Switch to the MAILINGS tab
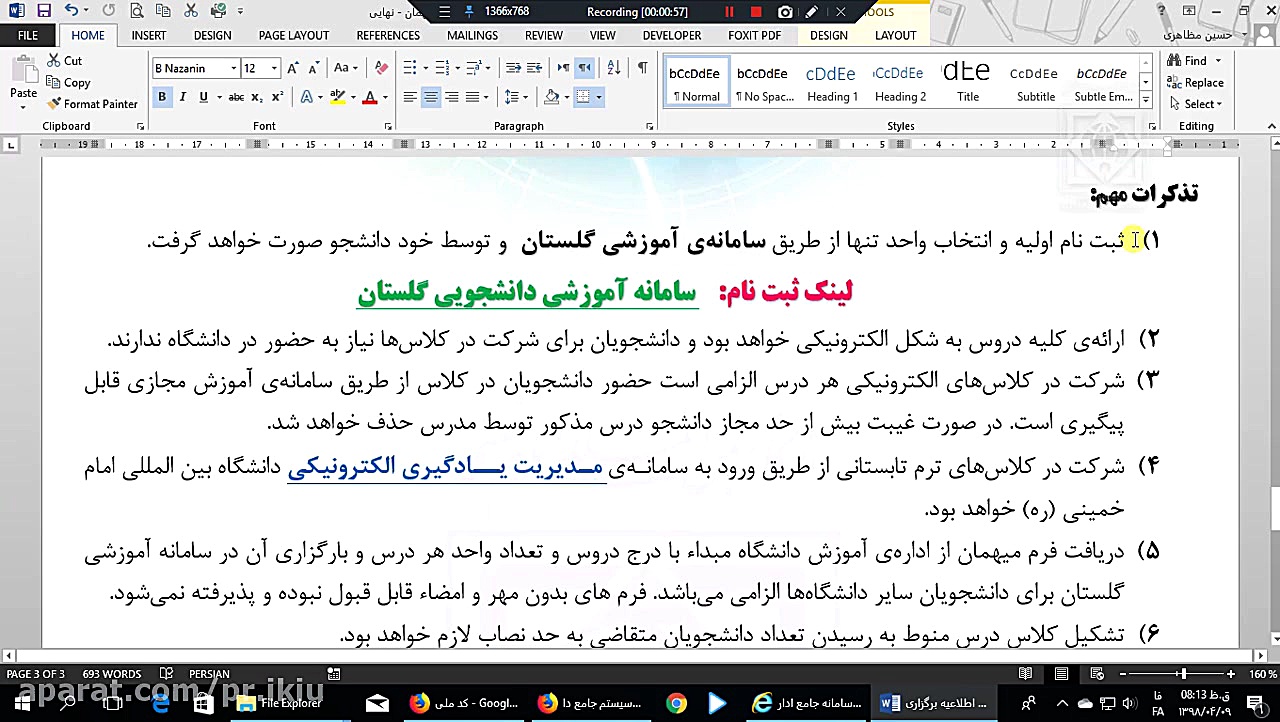1280x722 pixels. (x=472, y=35)
